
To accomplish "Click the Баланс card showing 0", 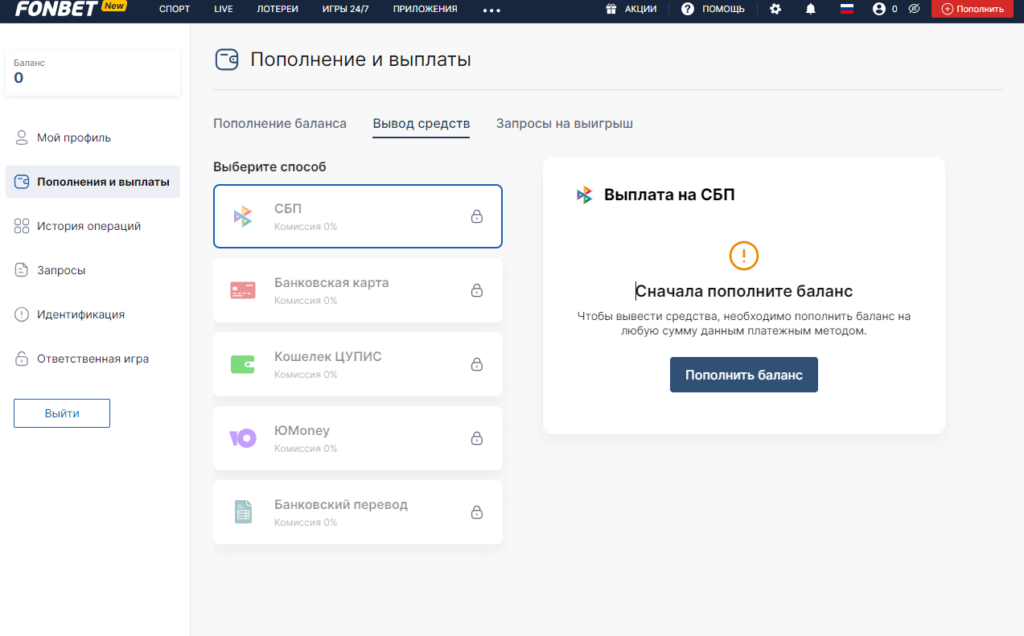I will click(93, 72).
